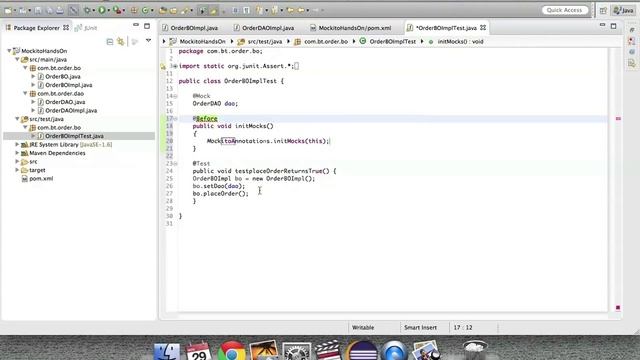The width and height of the screenshot is (640, 360).
Task: Click inside the Quick Access field
Action: point(564,10)
